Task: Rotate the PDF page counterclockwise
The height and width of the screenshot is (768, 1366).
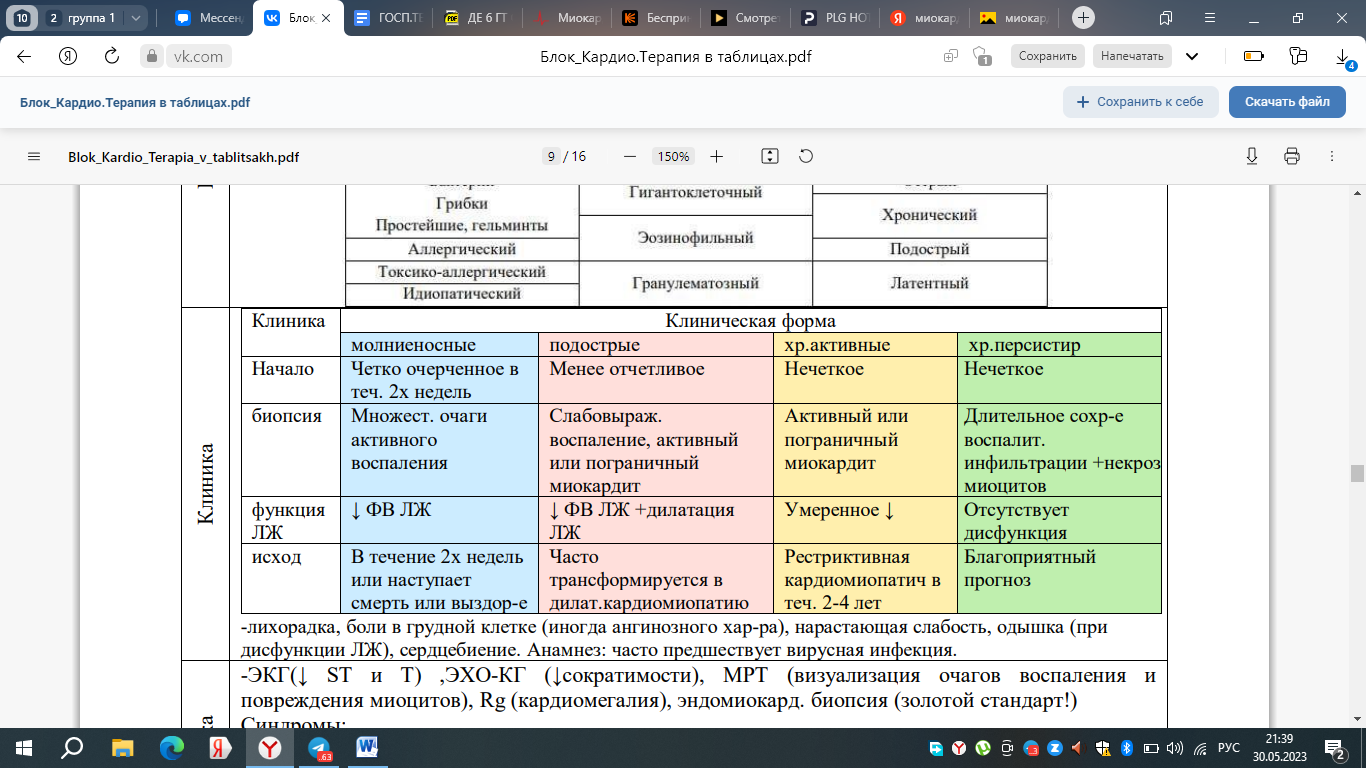Action: coord(806,157)
